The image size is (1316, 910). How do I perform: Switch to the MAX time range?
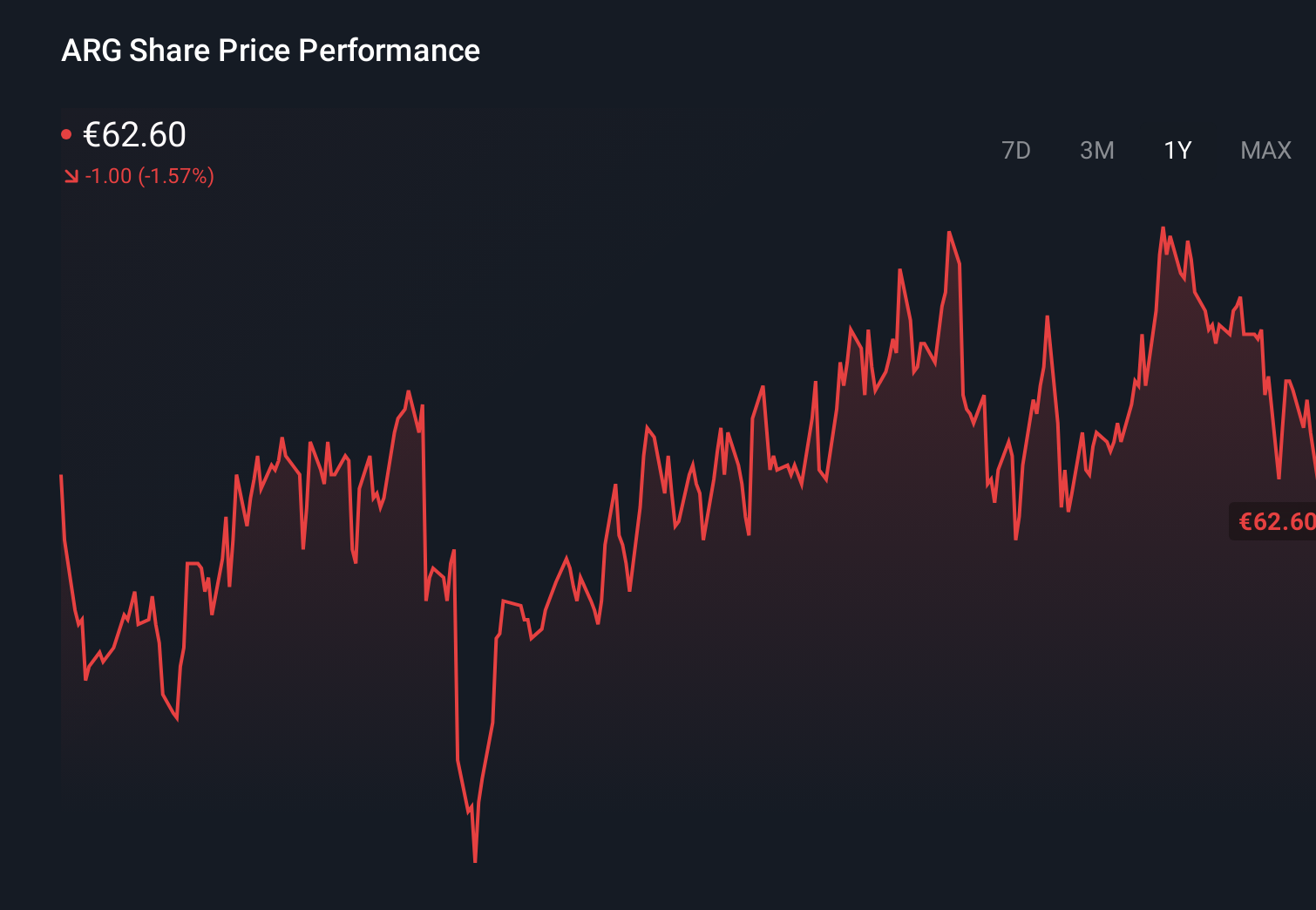click(x=1265, y=150)
